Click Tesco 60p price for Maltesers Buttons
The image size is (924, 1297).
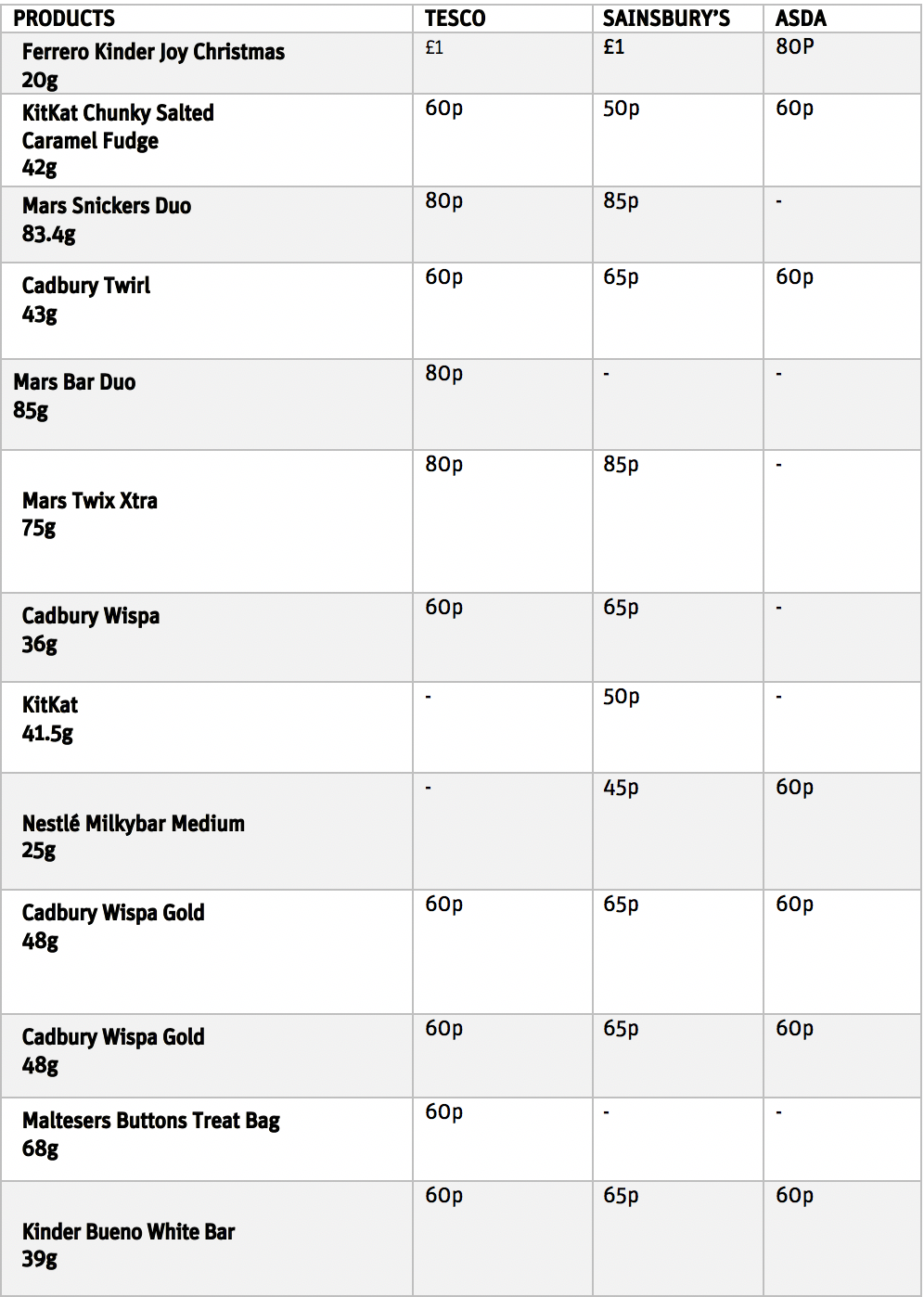point(443,1112)
